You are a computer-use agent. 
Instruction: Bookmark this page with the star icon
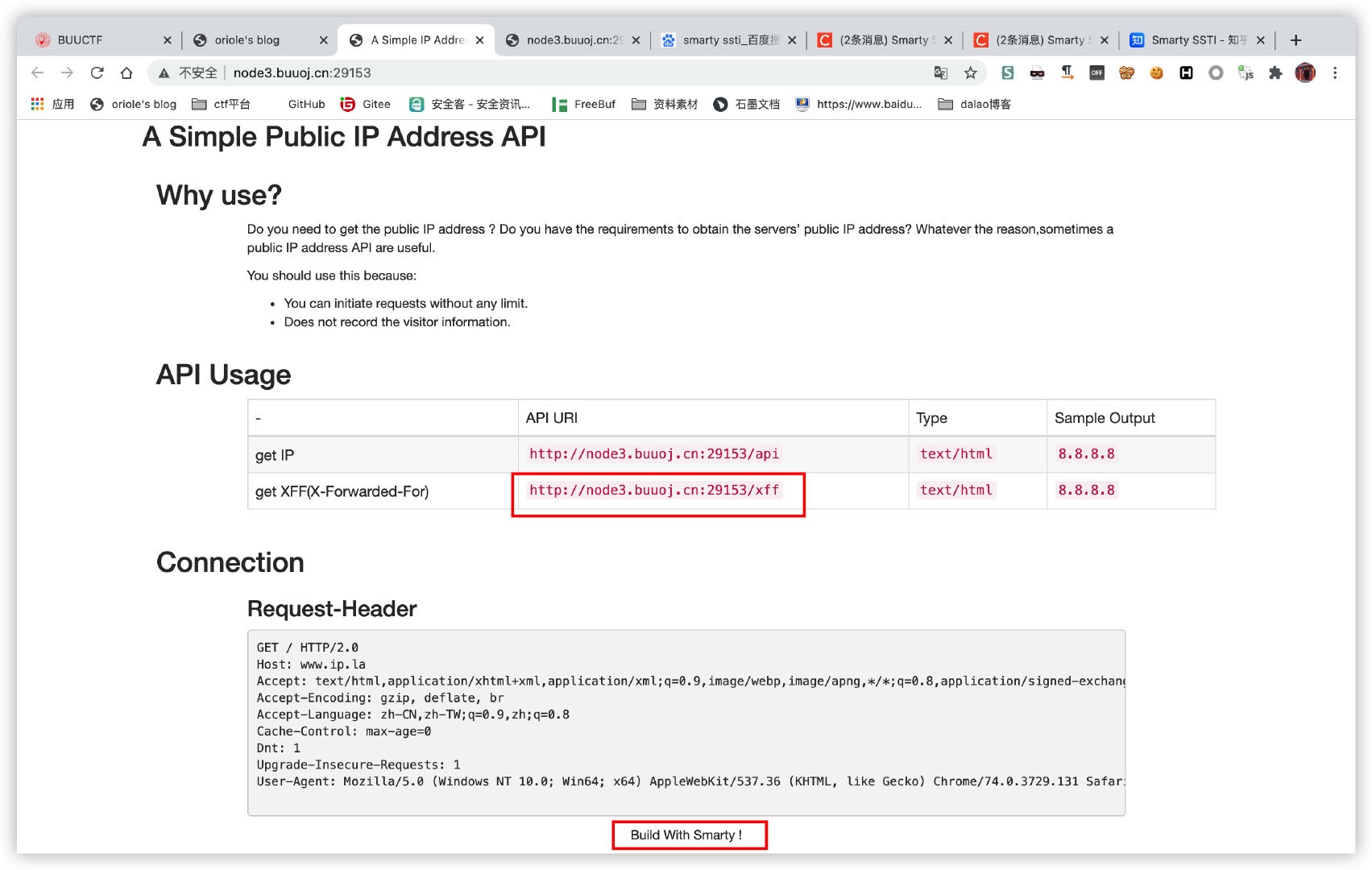point(971,73)
